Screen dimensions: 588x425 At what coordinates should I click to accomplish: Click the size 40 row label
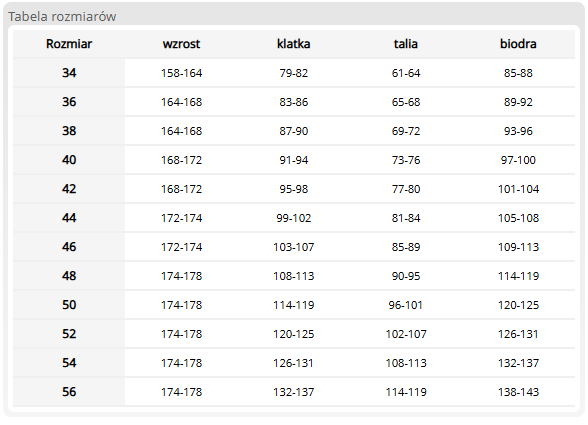click(69, 160)
